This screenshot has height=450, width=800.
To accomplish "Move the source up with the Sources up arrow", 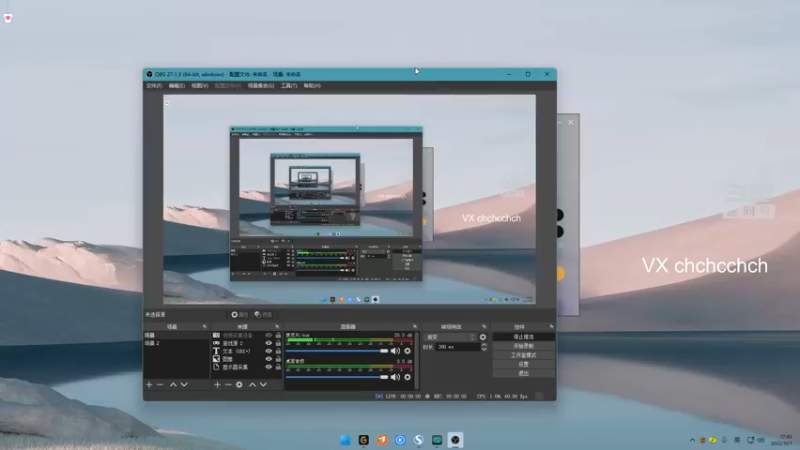I will tap(252, 385).
